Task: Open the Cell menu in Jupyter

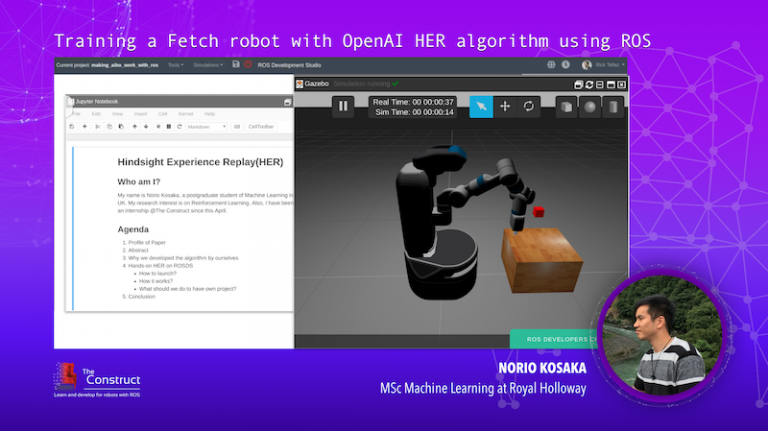Action: 163,114
